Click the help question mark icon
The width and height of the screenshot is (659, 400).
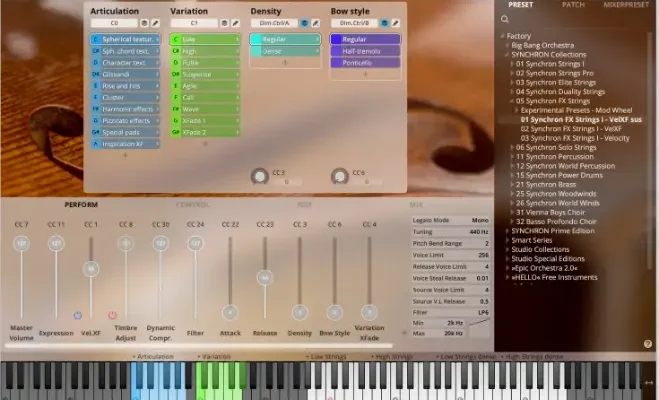pyautogui.click(x=647, y=343)
